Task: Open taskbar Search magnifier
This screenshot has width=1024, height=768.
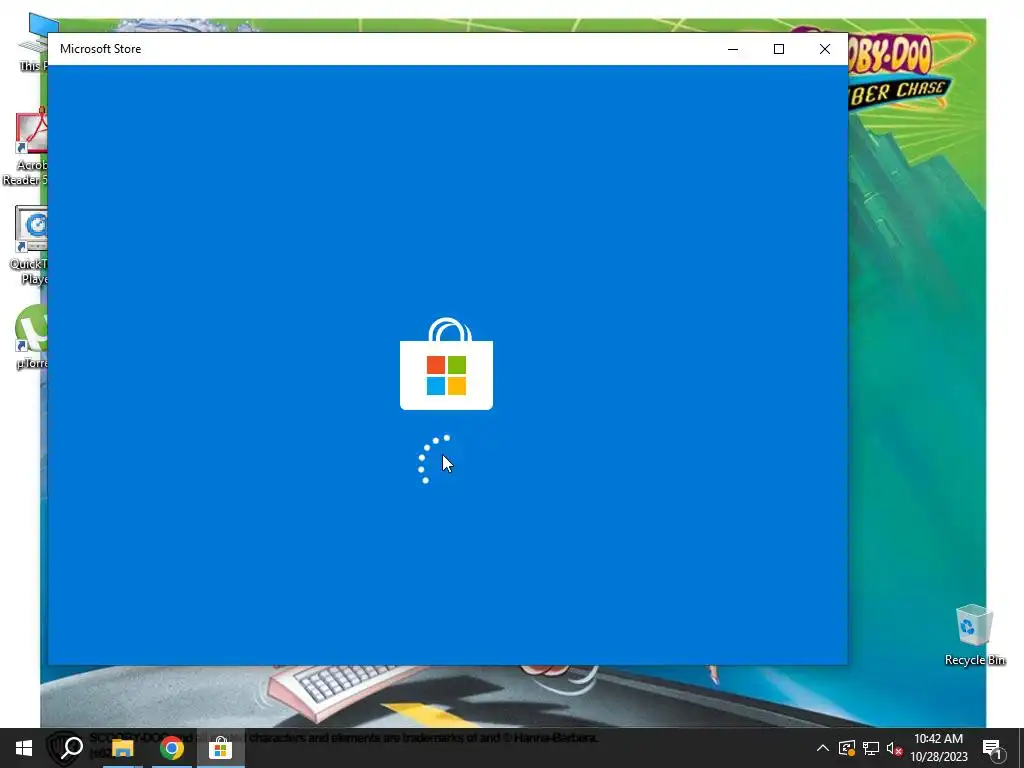Action: click(x=72, y=748)
